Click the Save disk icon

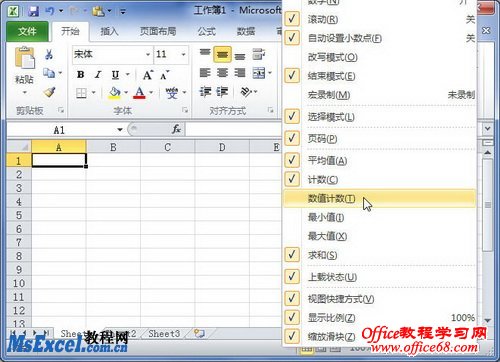[x=33, y=12]
